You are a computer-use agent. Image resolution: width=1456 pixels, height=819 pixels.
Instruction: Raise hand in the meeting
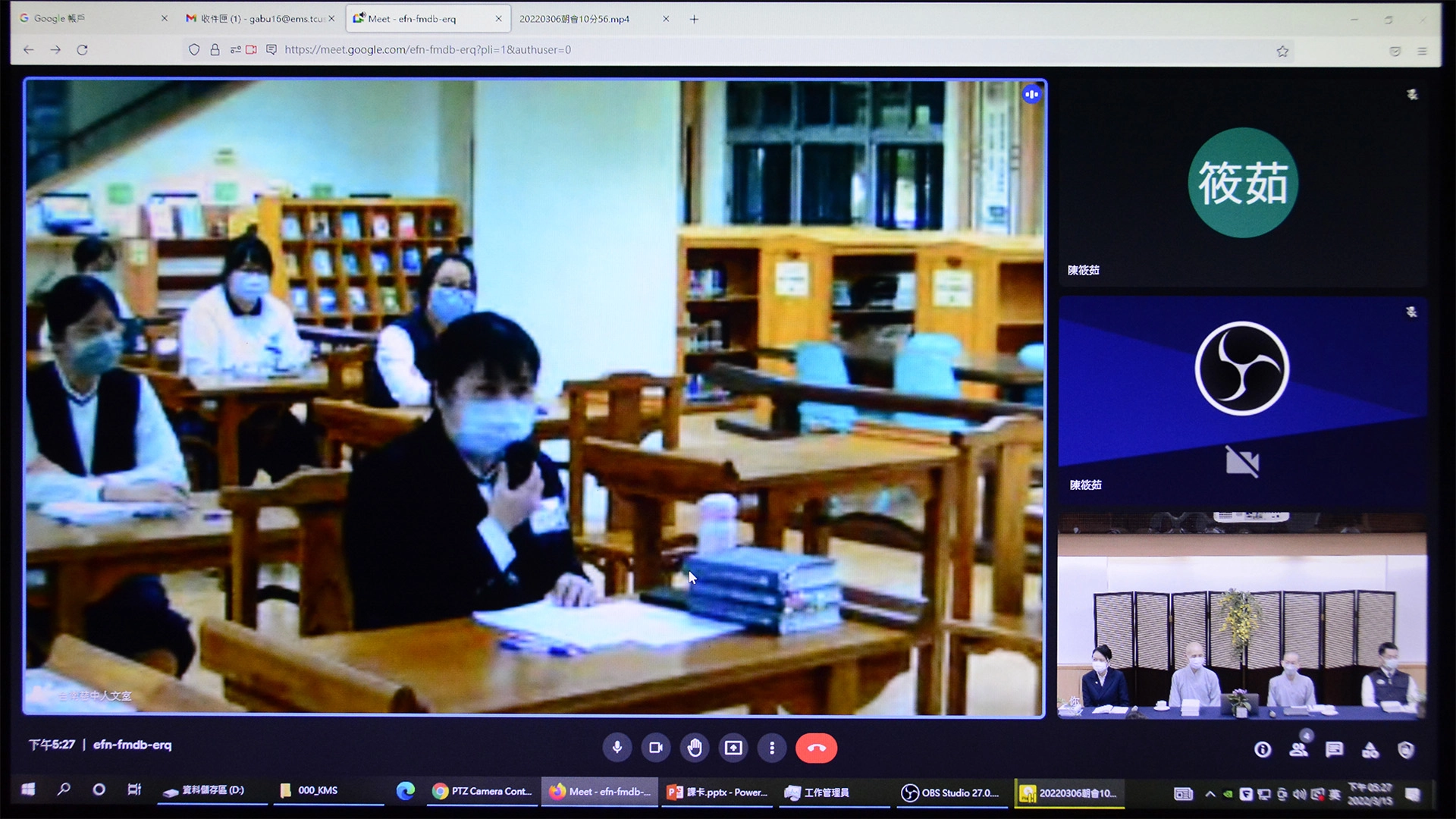click(695, 748)
